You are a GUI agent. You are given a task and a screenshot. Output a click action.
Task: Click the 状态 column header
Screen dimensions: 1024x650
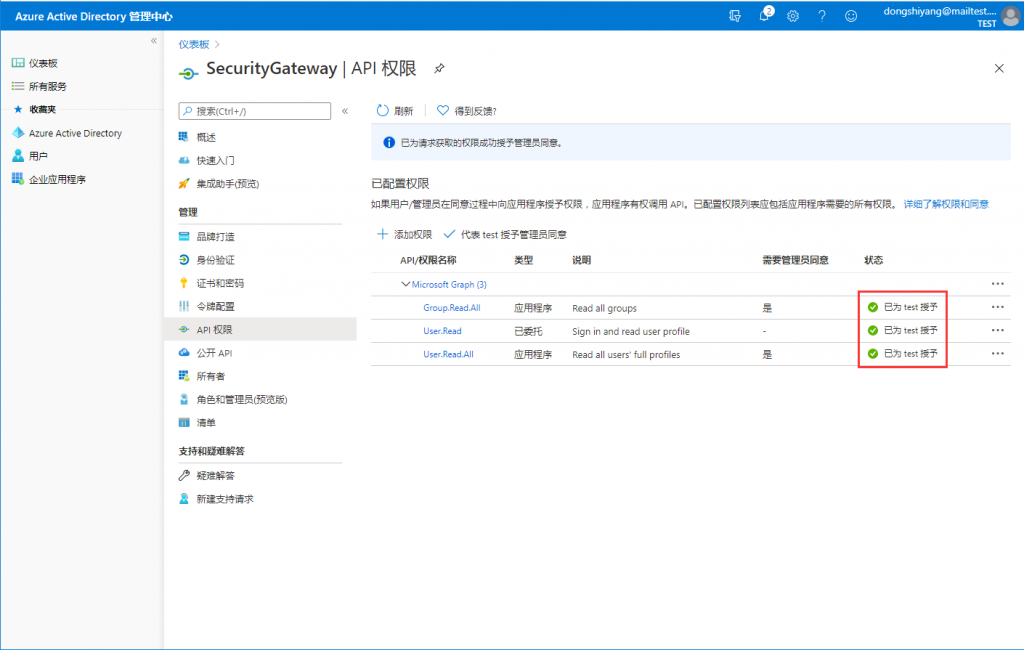(873, 260)
